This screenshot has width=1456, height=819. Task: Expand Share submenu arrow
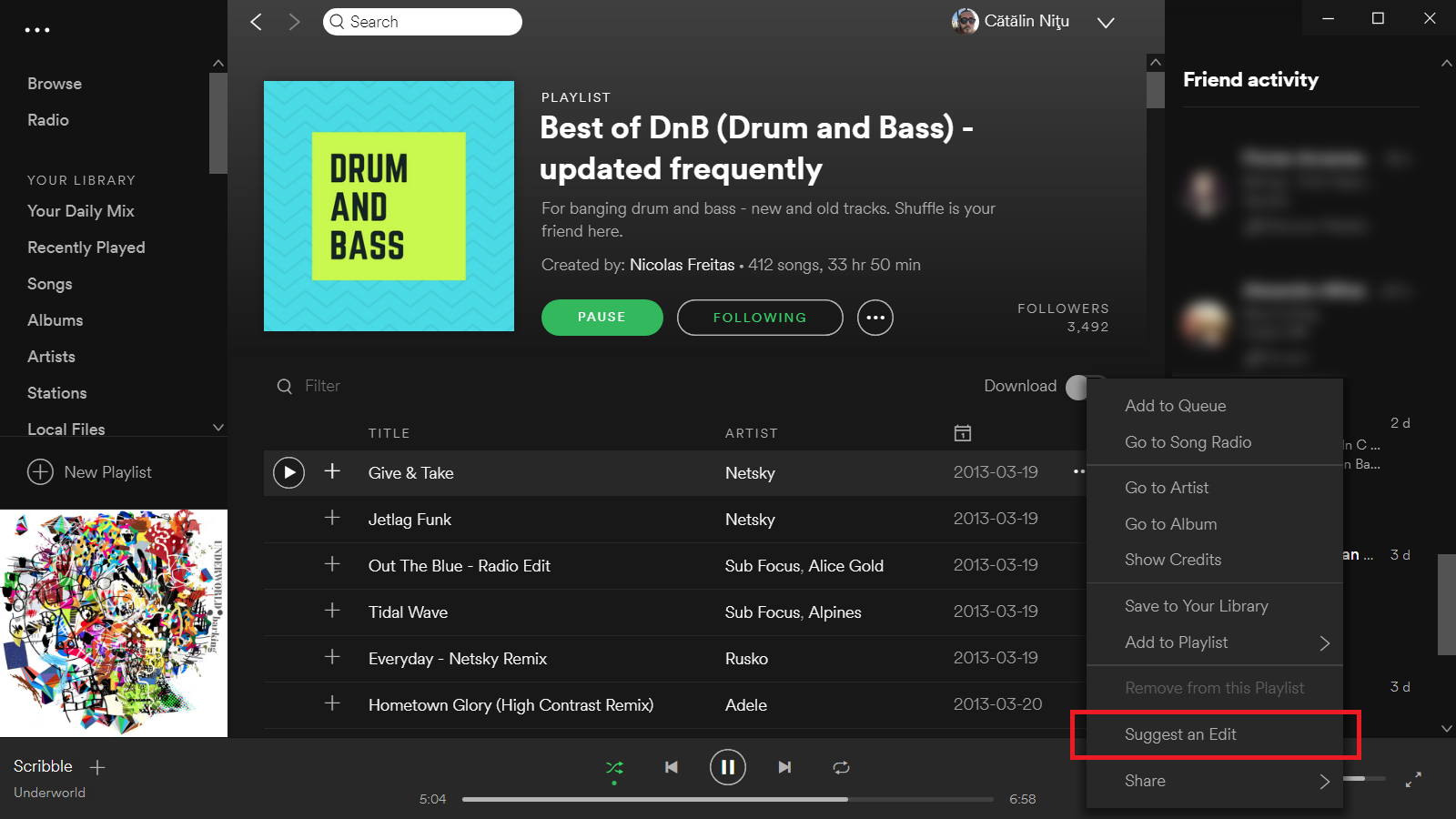1325,782
